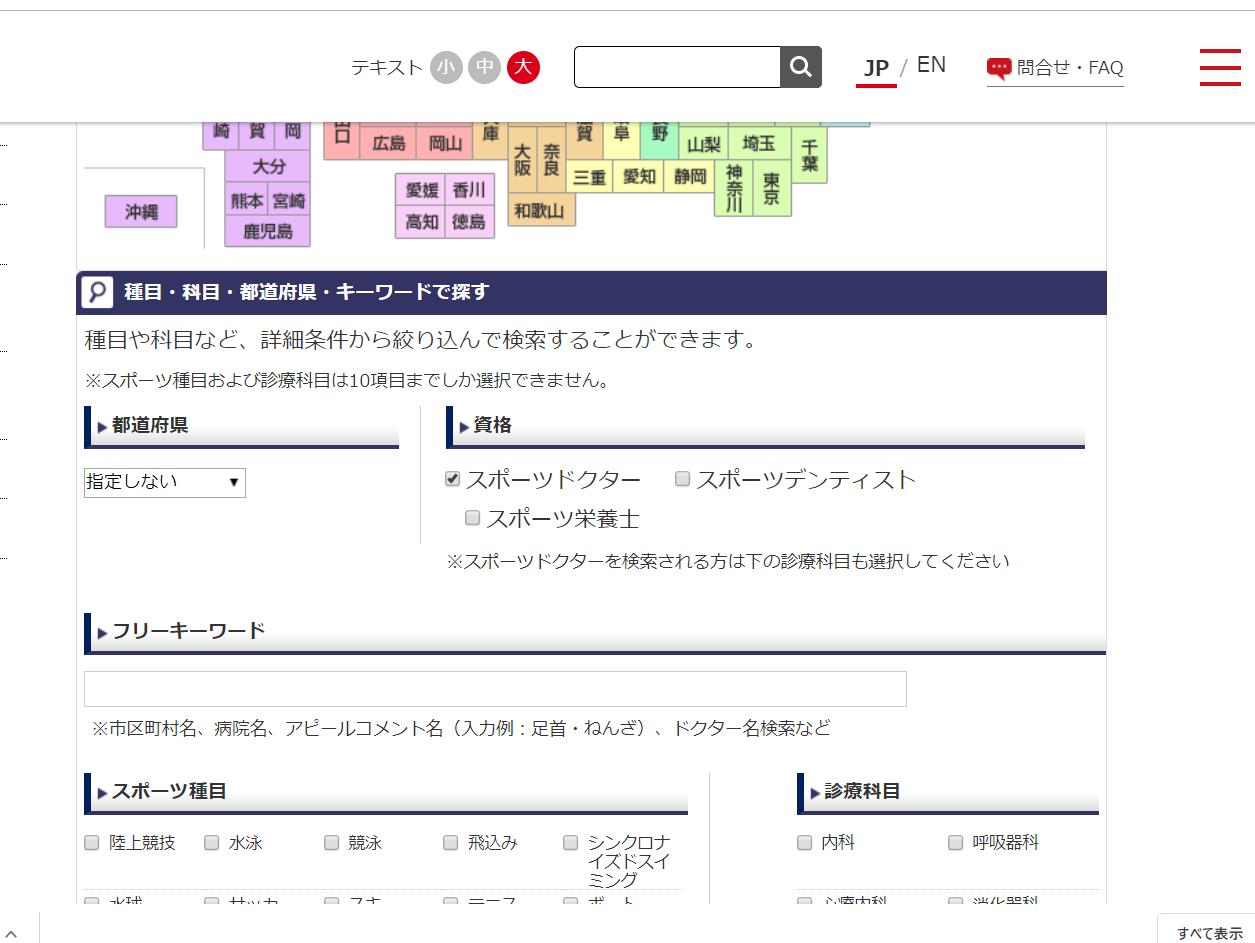Check the スポーツ栄養士 checkbox
The width and height of the screenshot is (1255, 943).
(x=472, y=518)
